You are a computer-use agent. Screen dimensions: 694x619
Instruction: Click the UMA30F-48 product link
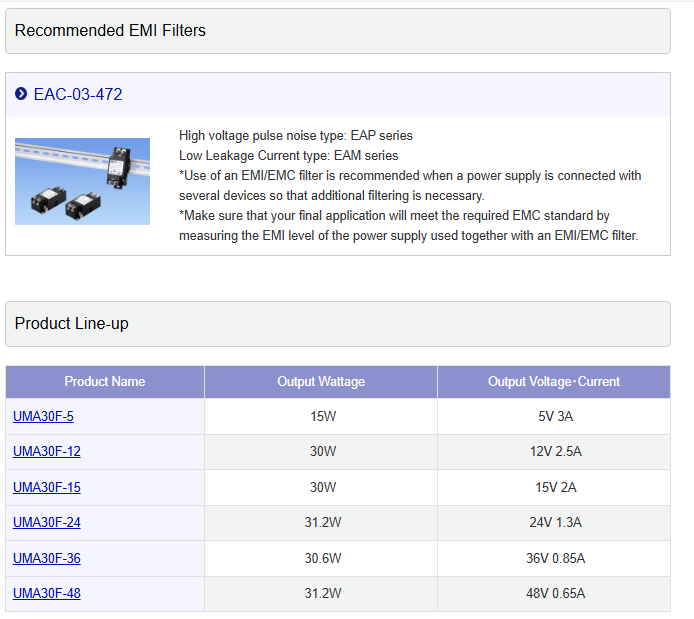click(47, 593)
